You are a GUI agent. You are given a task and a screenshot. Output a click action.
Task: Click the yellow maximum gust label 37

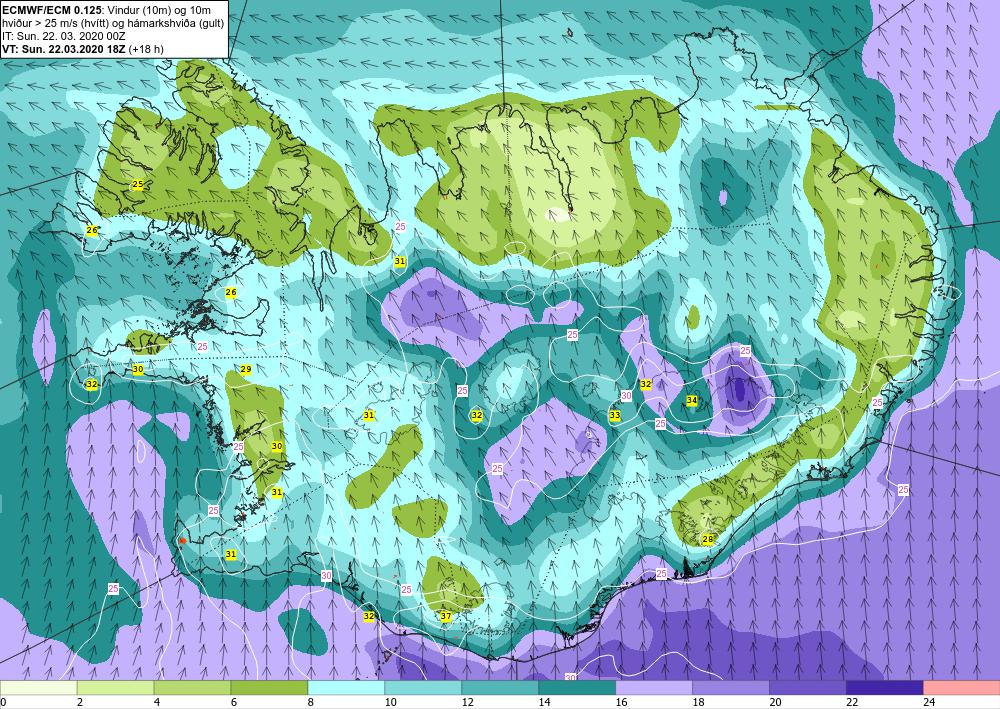pos(446,616)
